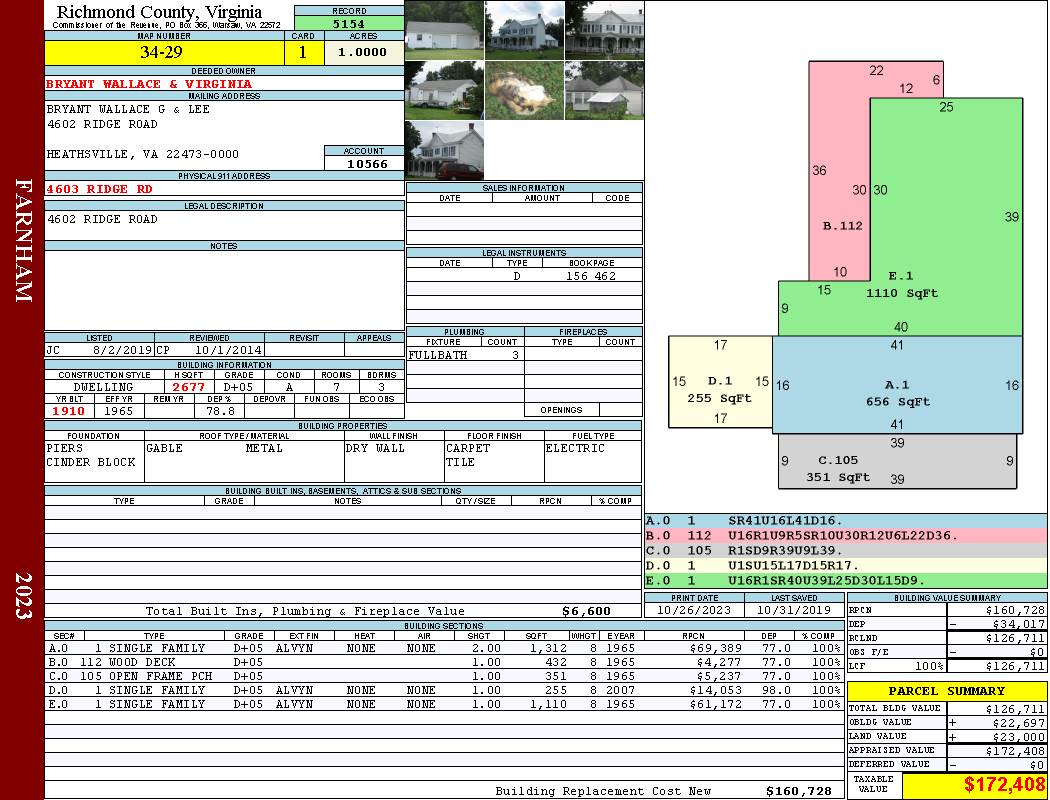Click the reviewed date 10/1/2014

pyautogui.click(x=228, y=350)
